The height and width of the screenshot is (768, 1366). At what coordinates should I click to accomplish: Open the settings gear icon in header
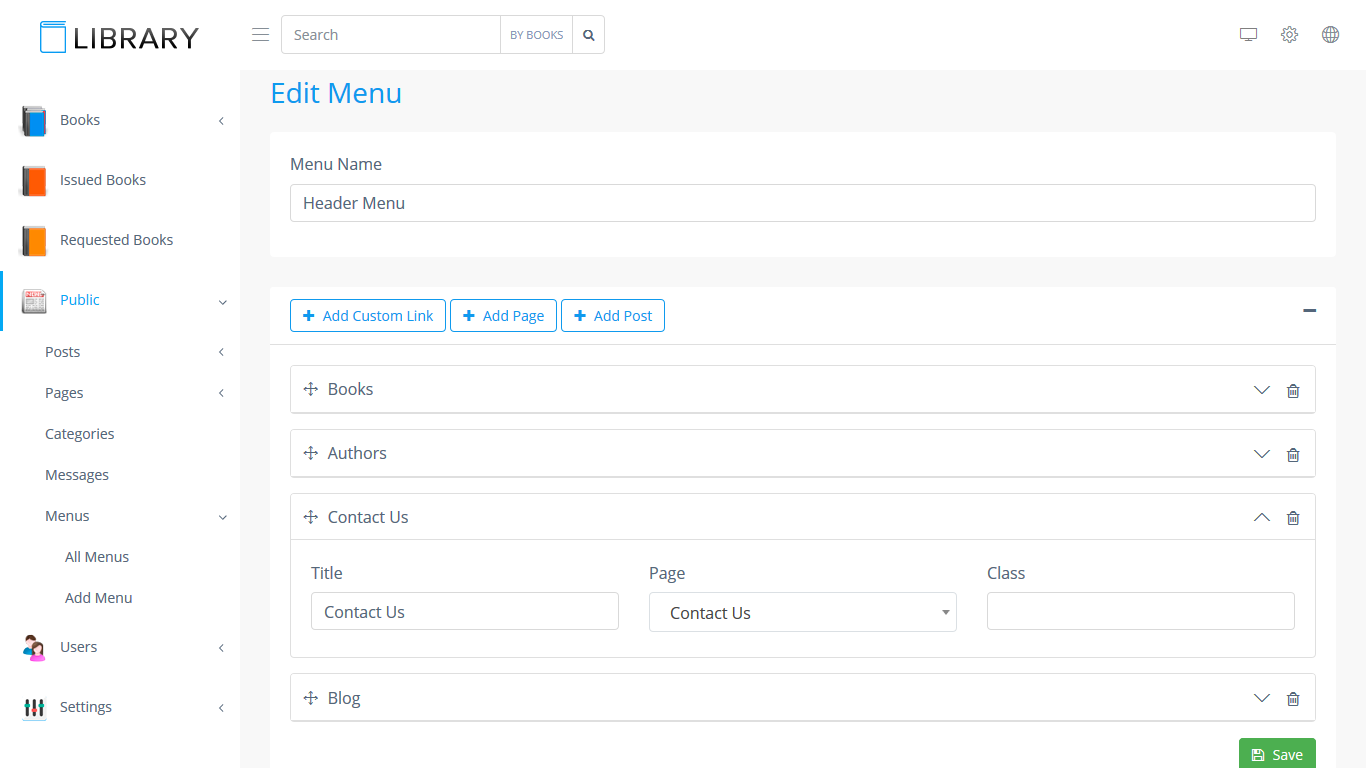[x=1289, y=35]
